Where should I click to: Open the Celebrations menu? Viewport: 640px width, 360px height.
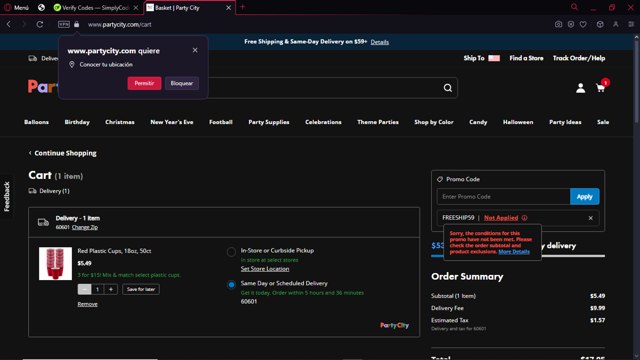[323, 122]
